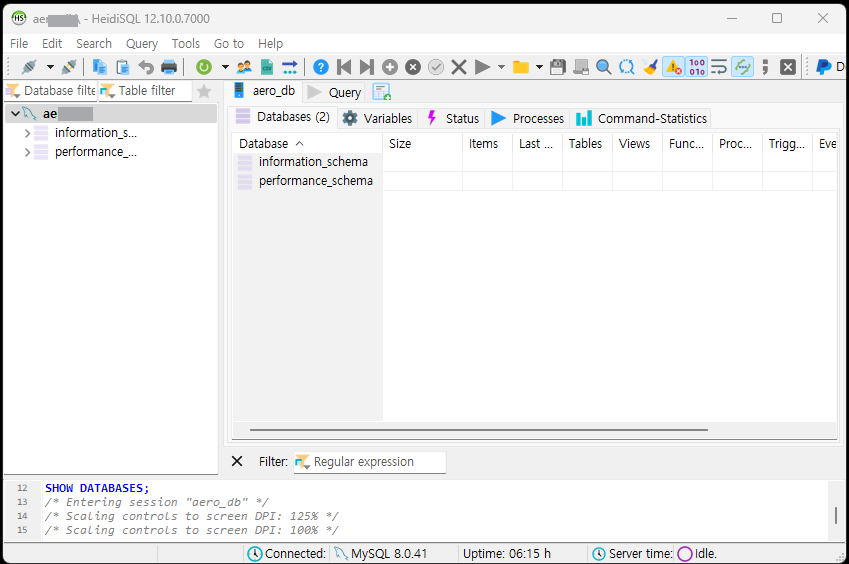Select the aero_db host tab
849x564 pixels.
(x=265, y=91)
